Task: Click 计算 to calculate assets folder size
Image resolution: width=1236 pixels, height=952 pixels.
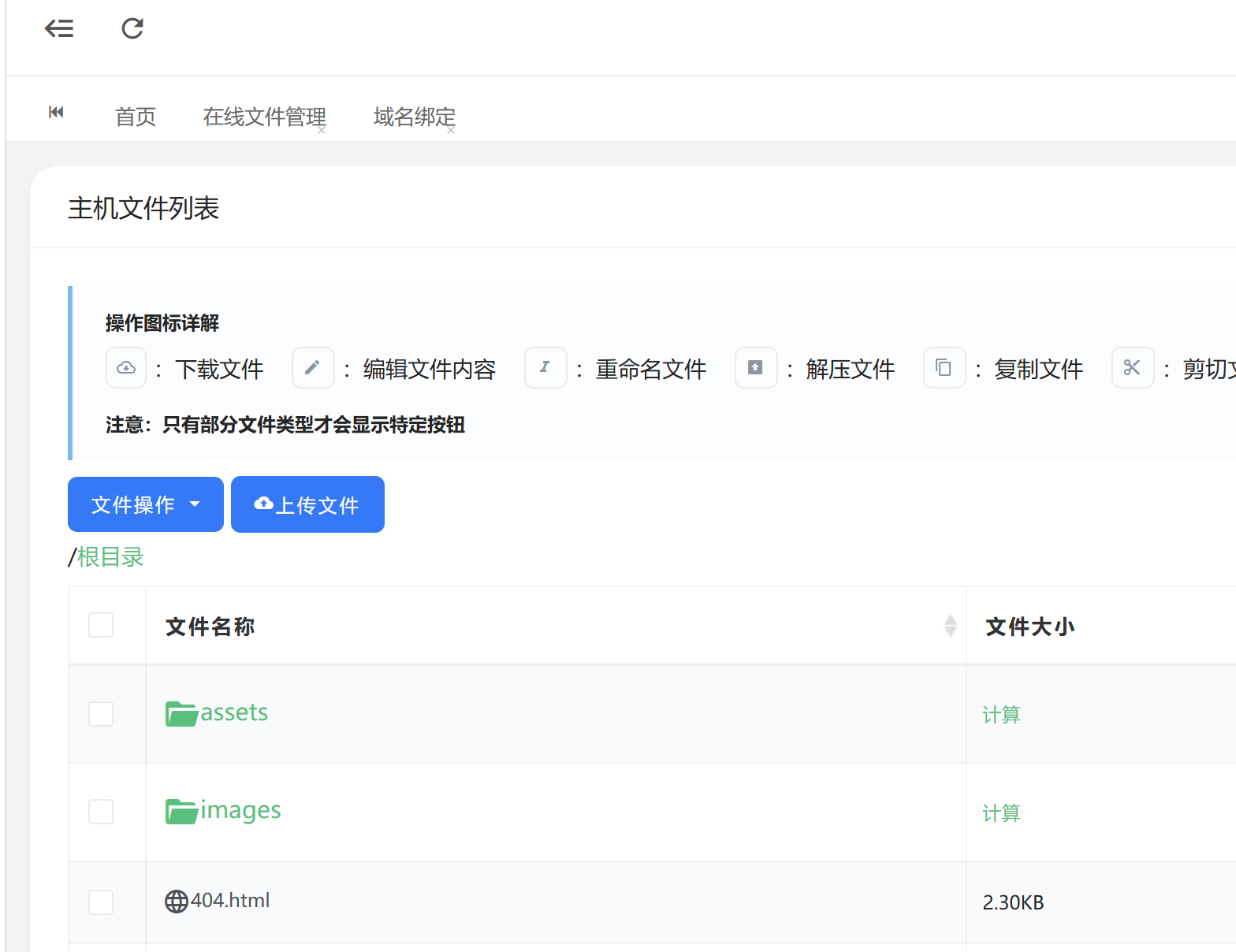Action: tap(1001, 715)
